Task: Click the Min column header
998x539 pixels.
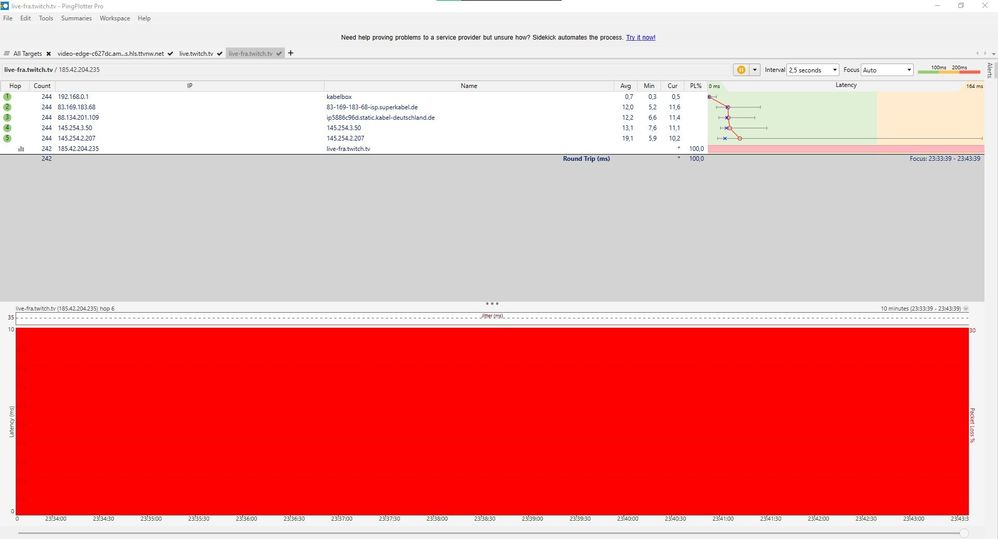Action: [649, 86]
